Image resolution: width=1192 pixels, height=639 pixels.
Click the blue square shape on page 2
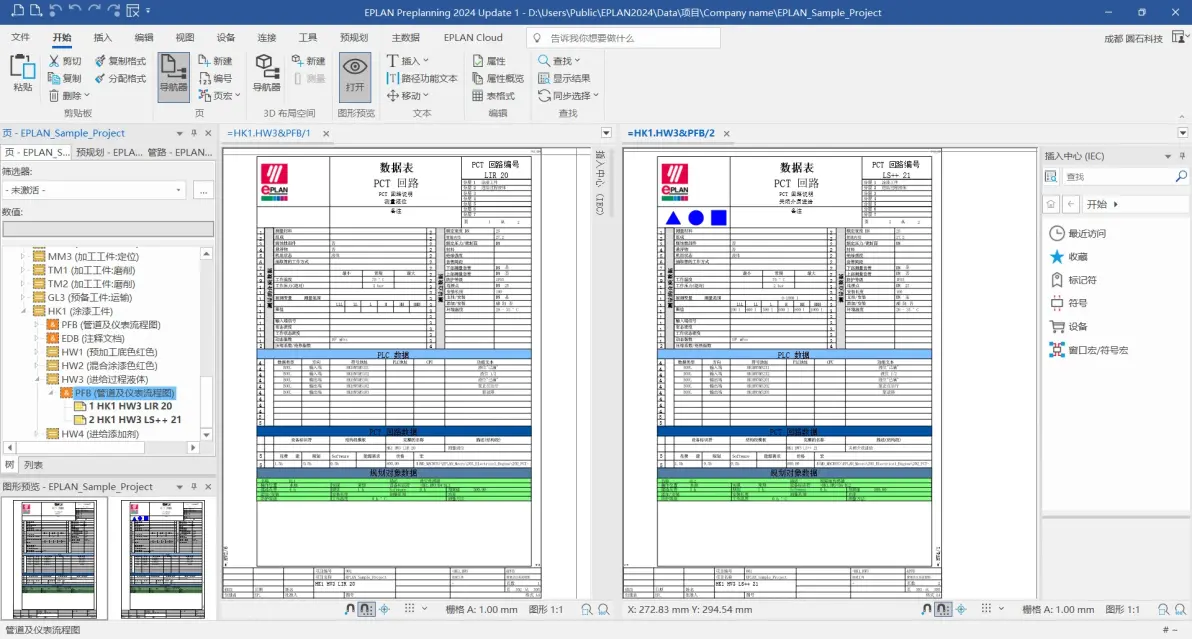point(718,218)
